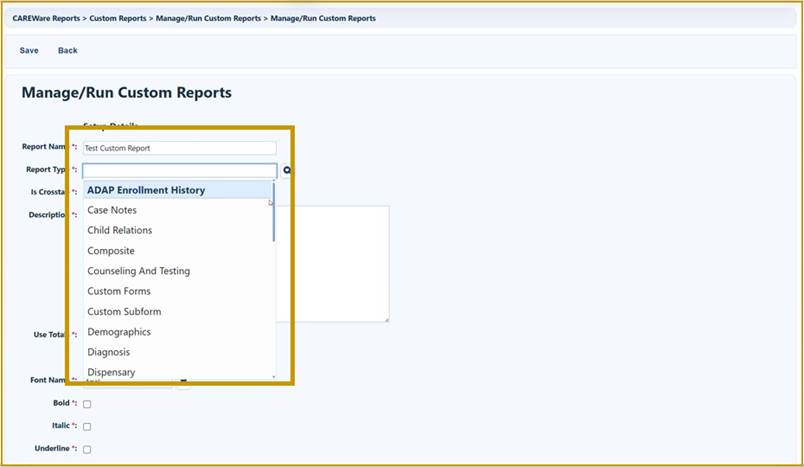
Task: Click the Save button
Action: [29, 50]
